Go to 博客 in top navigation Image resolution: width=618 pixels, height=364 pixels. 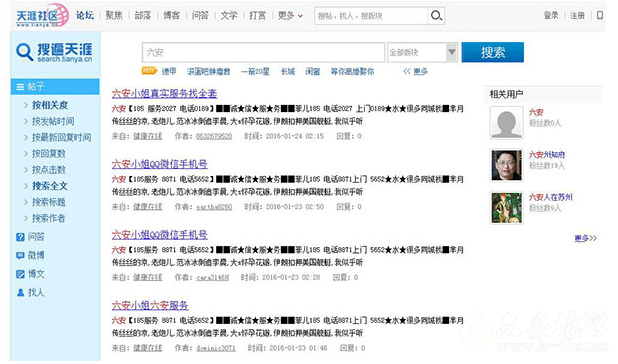[x=171, y=16]
